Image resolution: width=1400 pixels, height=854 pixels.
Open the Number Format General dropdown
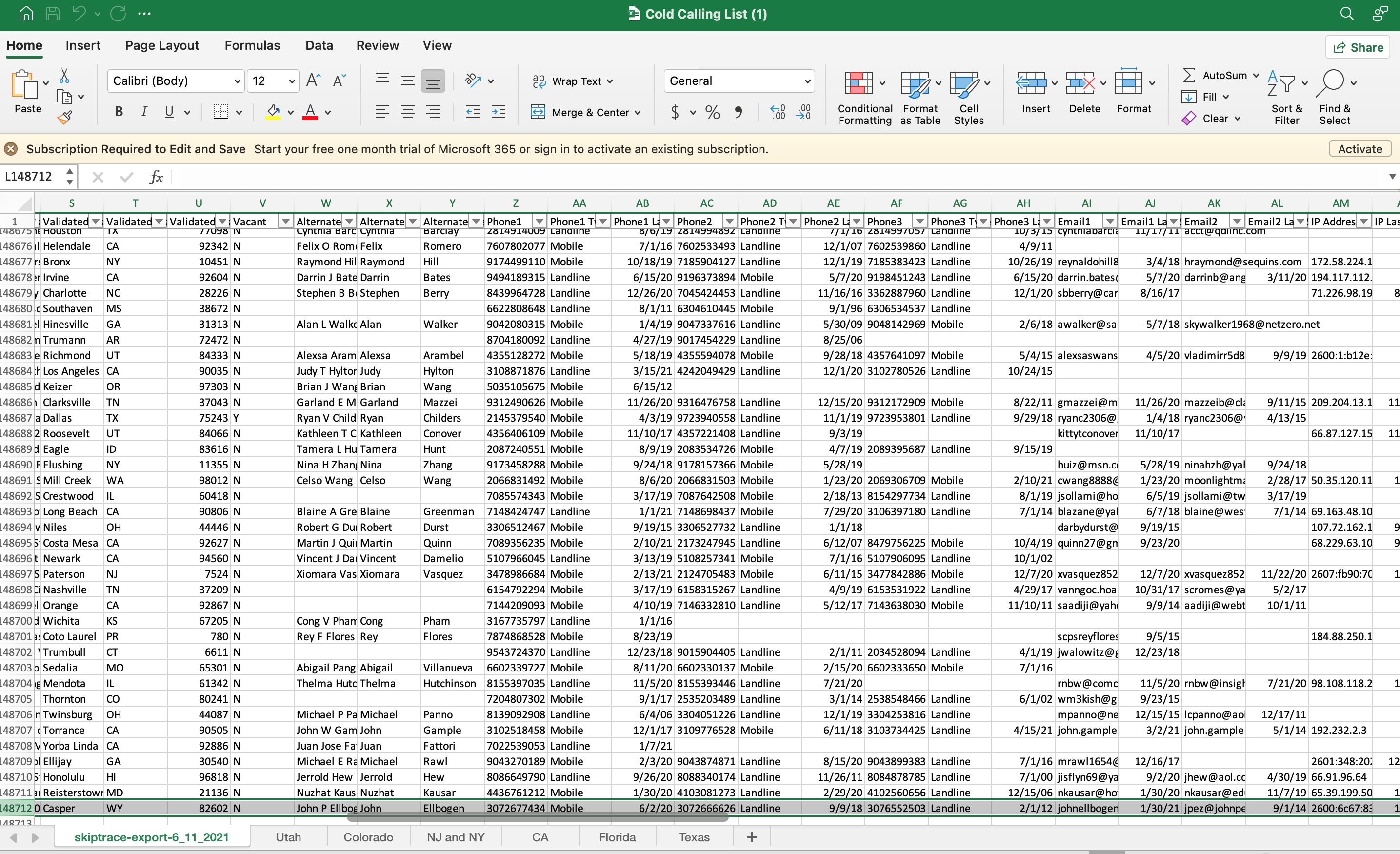pos(739,81)
